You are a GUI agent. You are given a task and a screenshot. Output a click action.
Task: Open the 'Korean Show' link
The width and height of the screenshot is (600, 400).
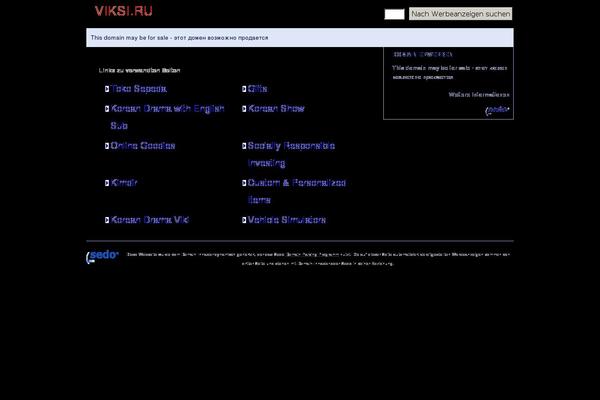(x=276, y=108)
